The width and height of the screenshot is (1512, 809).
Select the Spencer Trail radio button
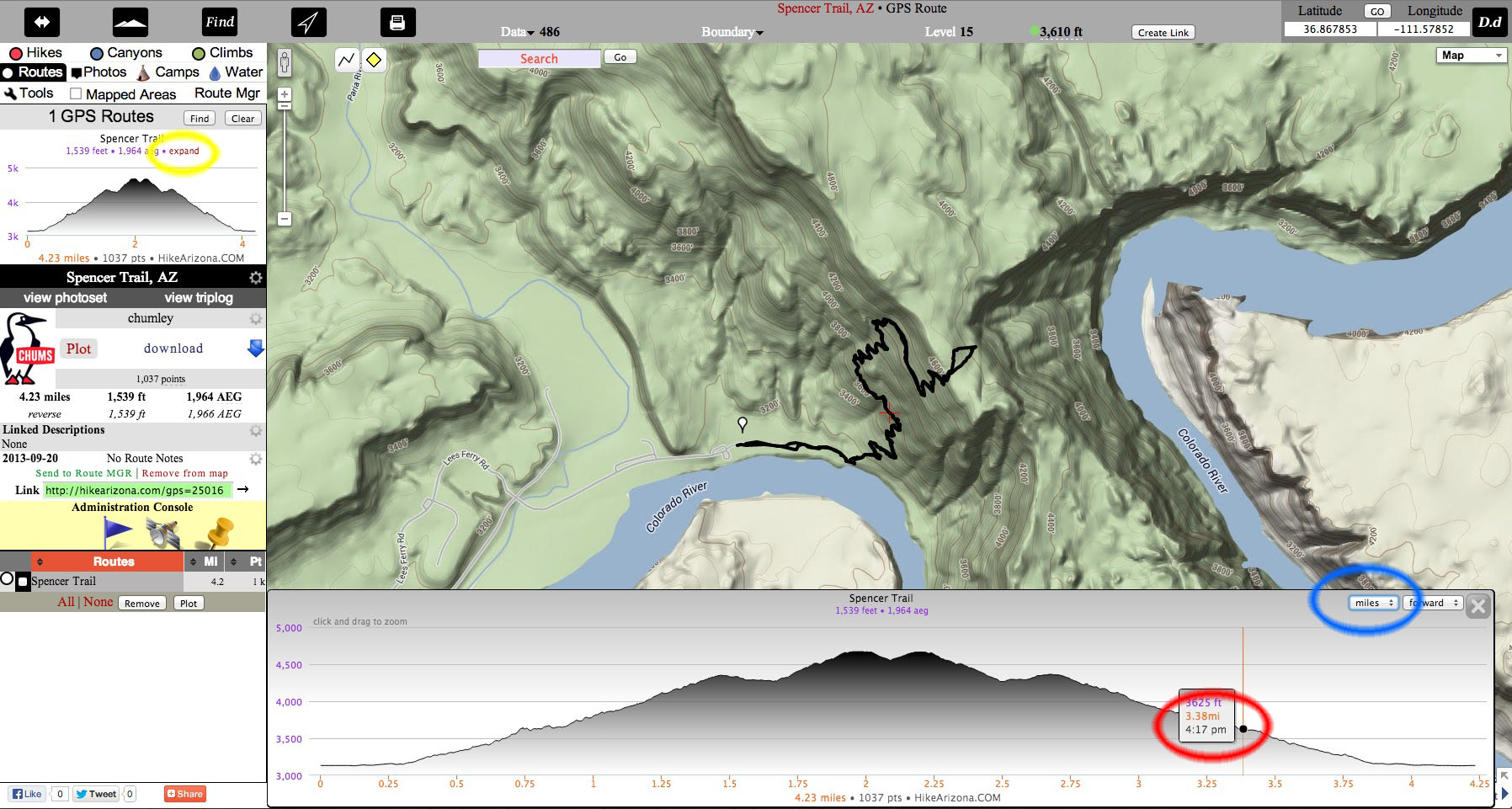pos(8,579)
